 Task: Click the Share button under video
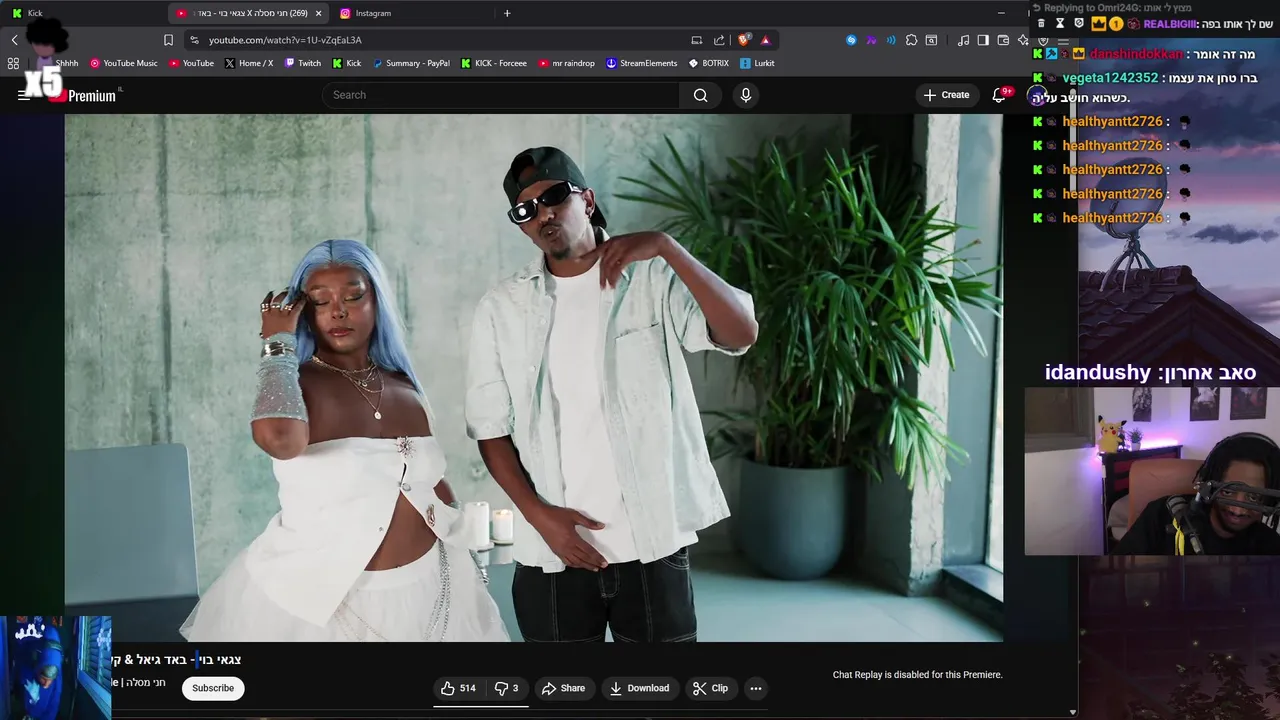(563, 688)
